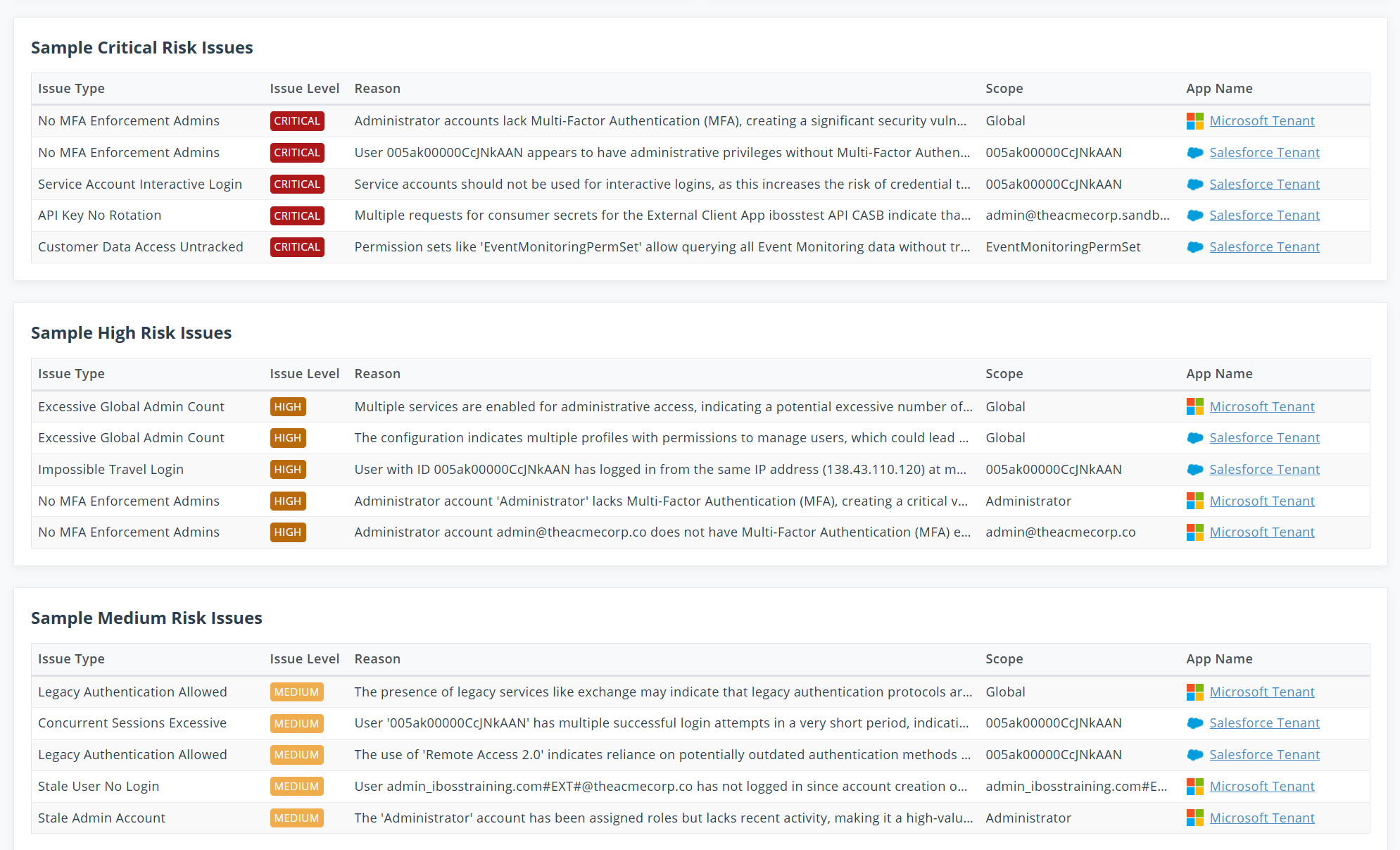Click the Scope column header in Sample Critical Risk Issues
Screen dimensions: 1400x850
coord(1004,88)
